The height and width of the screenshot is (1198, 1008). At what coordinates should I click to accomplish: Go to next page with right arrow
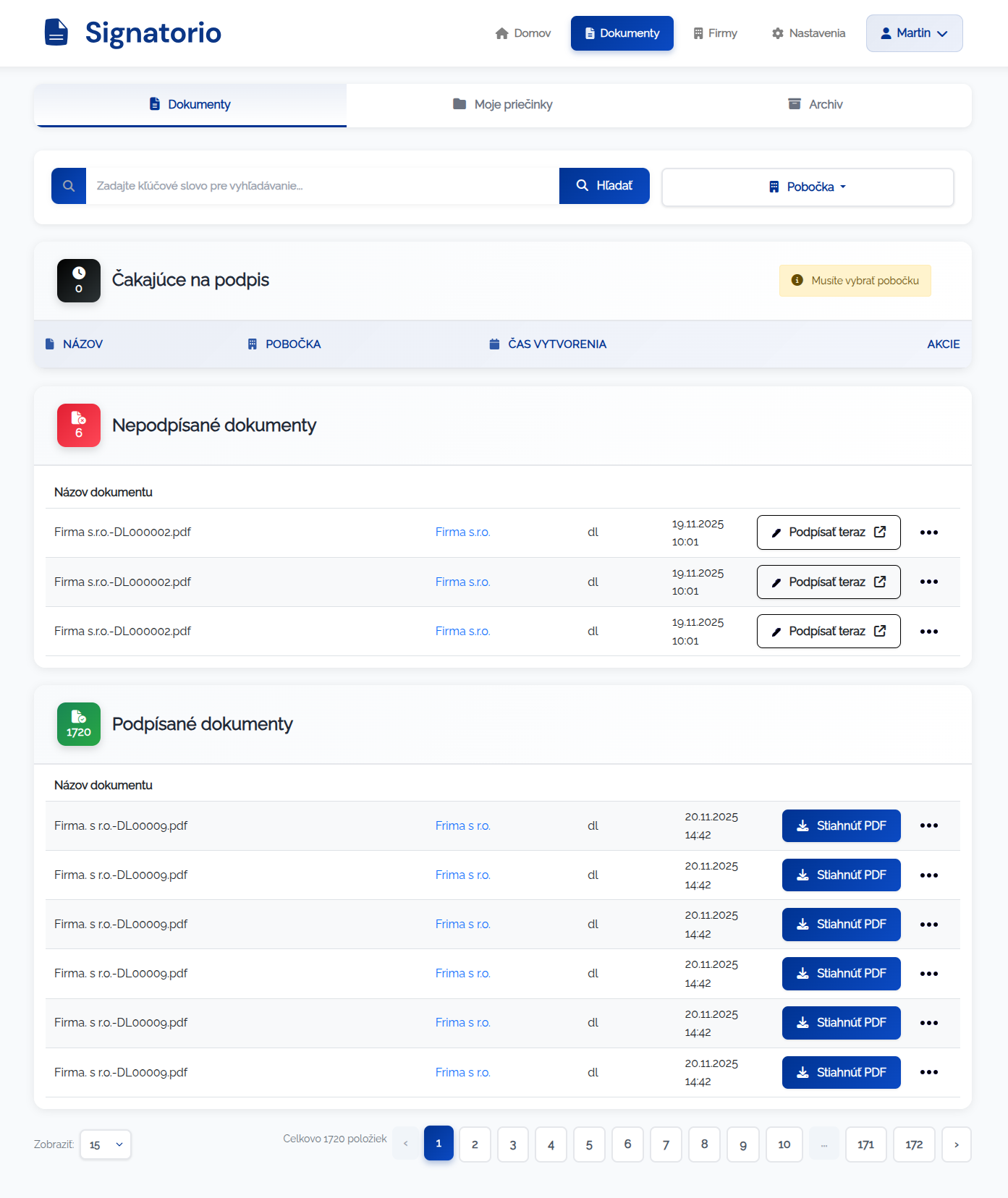[x=957, y=1144]
